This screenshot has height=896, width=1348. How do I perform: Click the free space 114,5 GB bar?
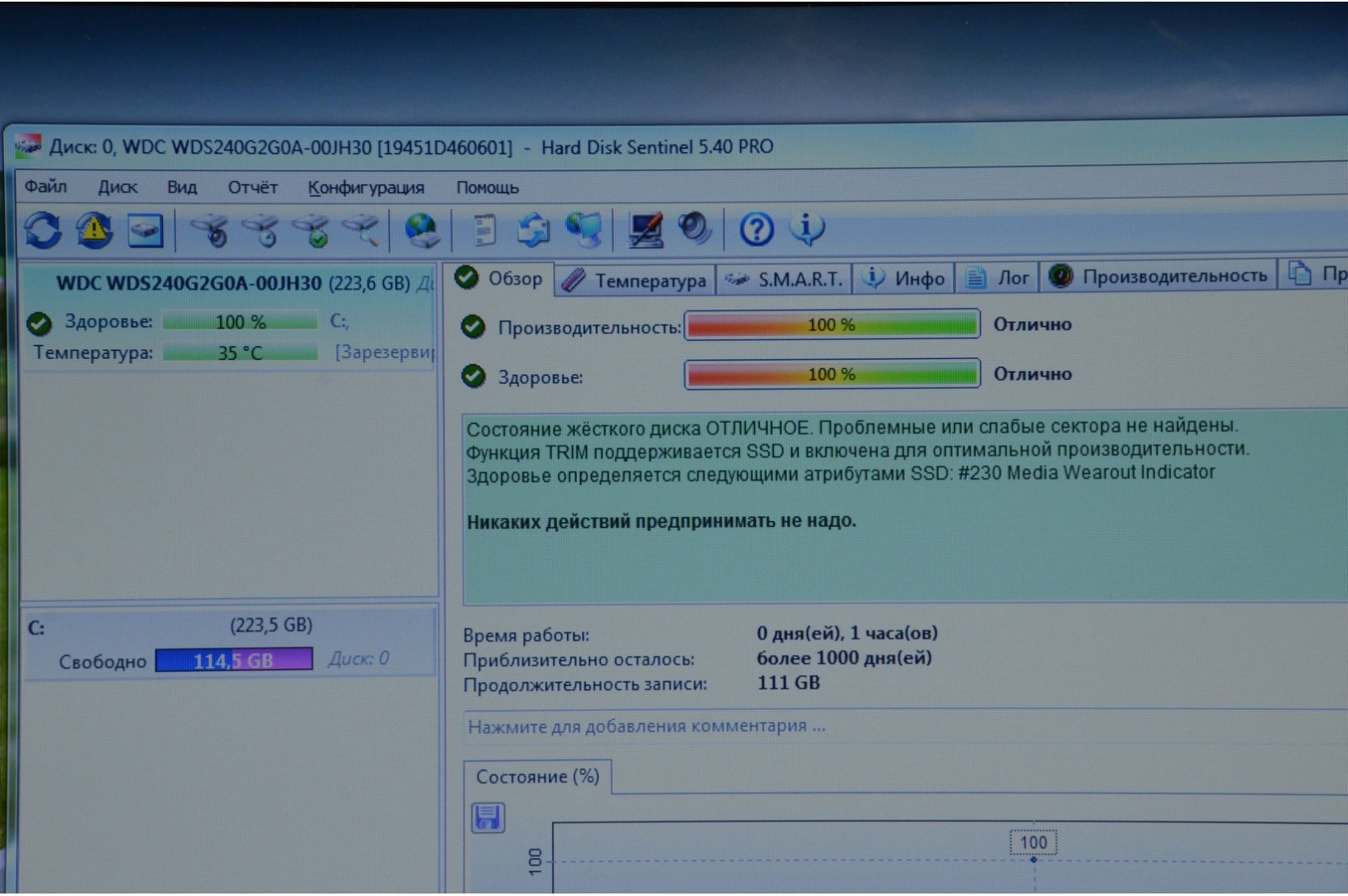234,660
